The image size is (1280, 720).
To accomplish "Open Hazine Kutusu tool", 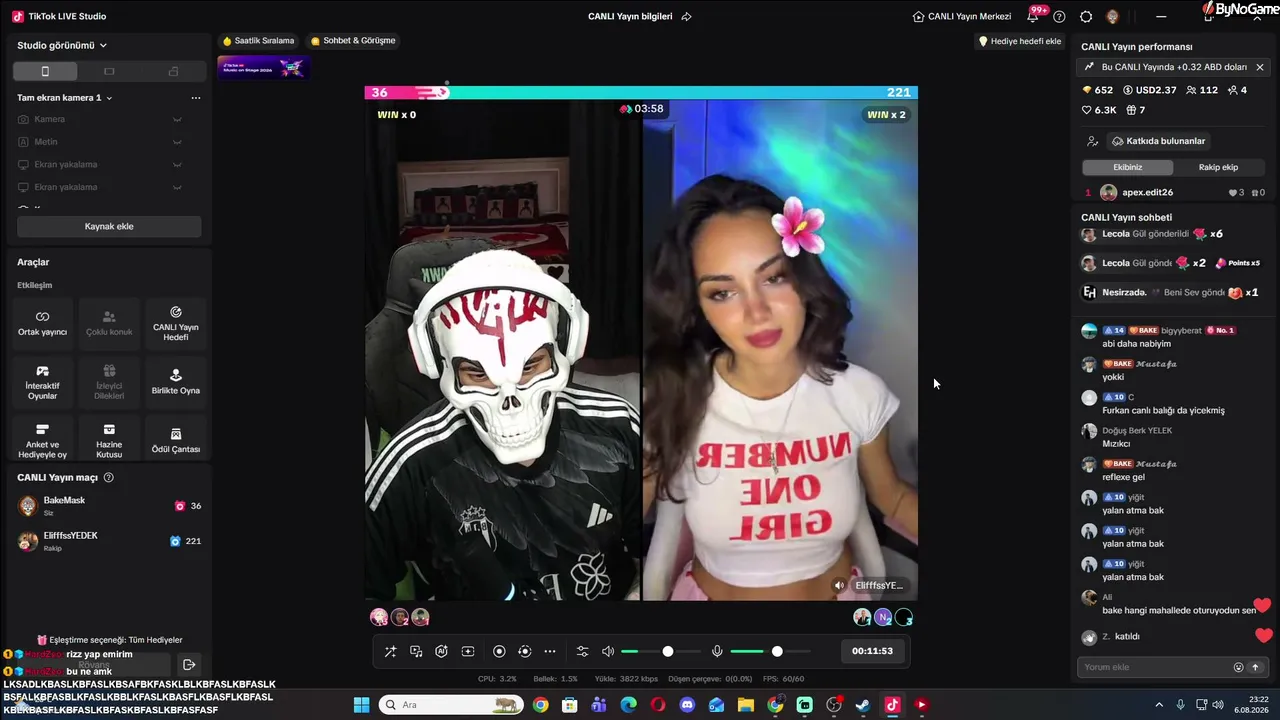I will point(109,441).
